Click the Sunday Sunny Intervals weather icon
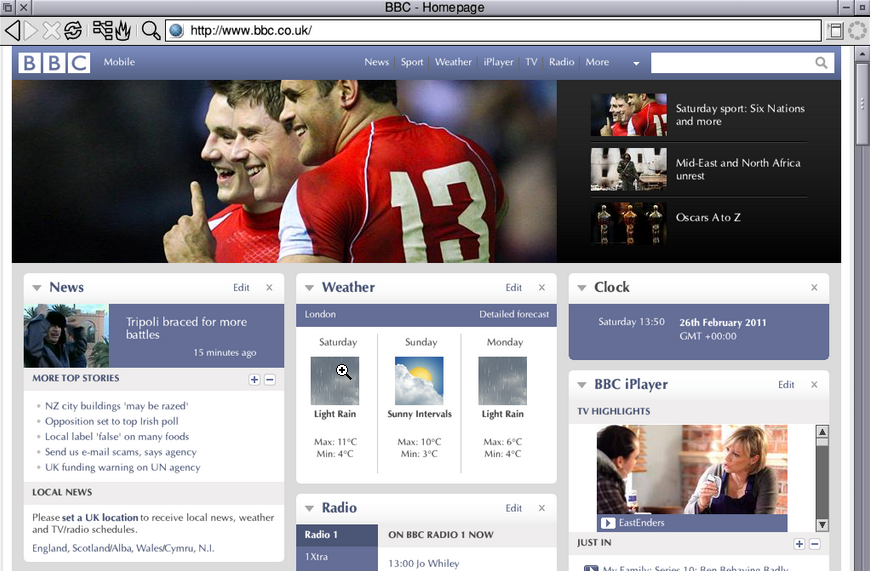Screen dimensions: 870x571 (419, 381)
